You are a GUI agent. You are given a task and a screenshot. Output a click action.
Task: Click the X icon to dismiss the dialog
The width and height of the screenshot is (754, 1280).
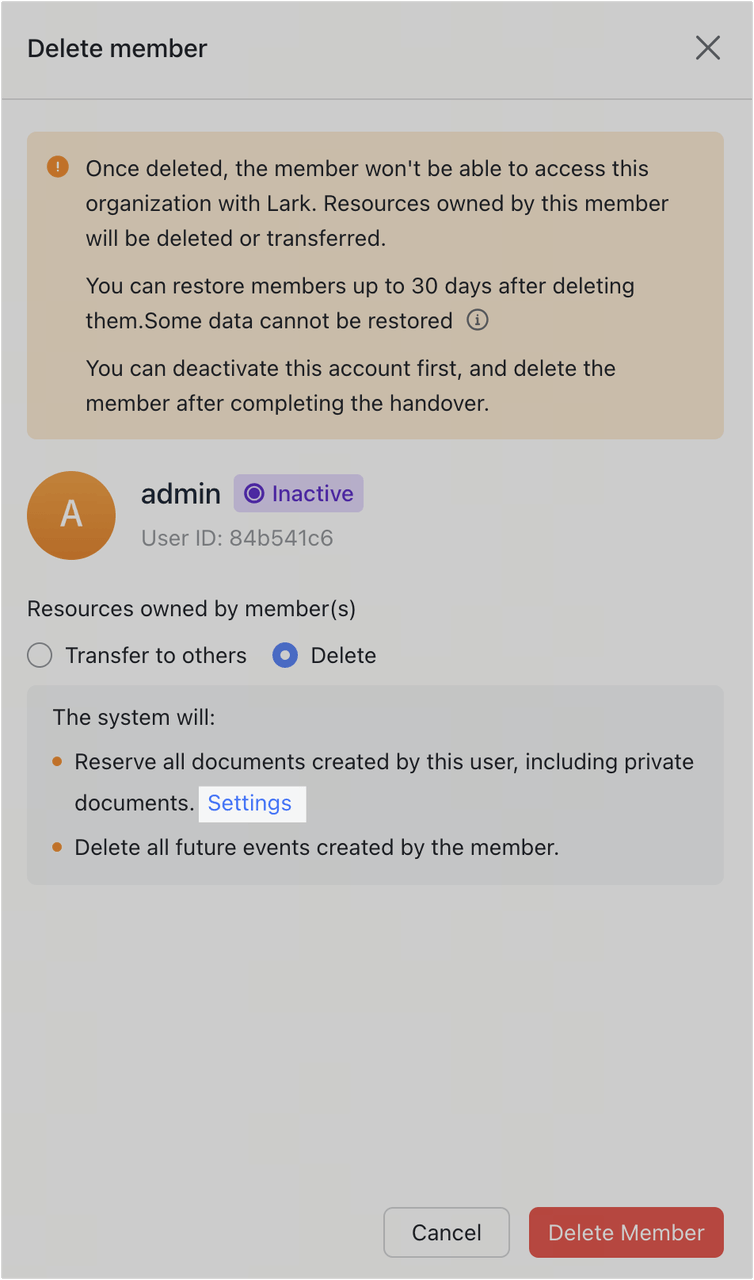708,47
